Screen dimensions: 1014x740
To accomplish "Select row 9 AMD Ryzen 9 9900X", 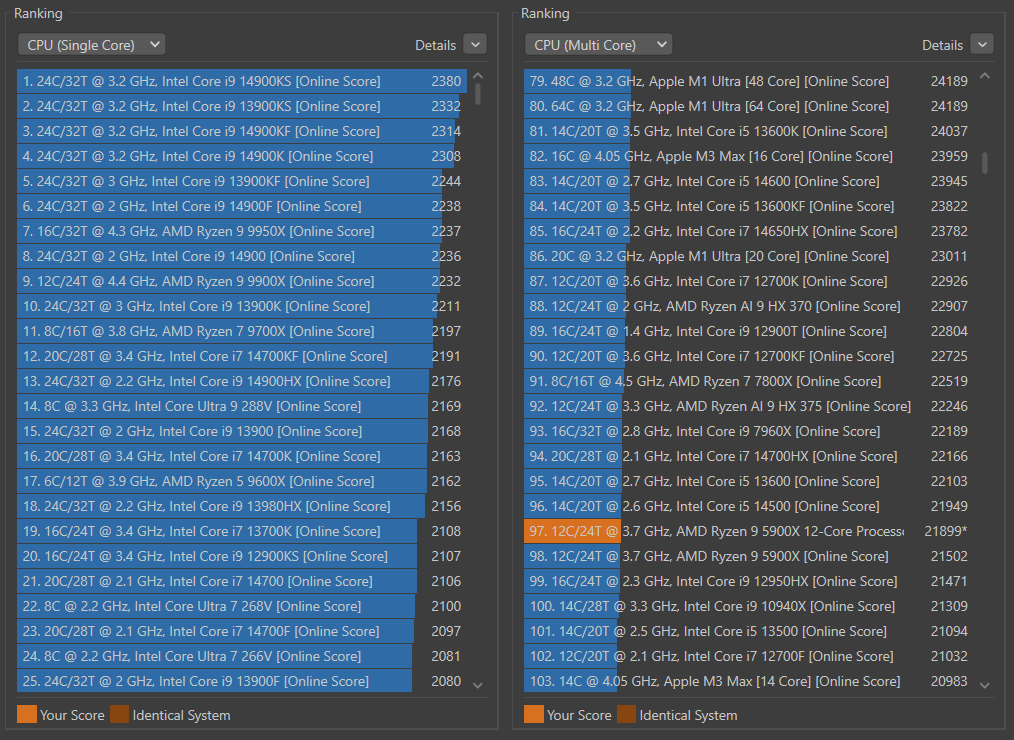I will coord(242,281).
